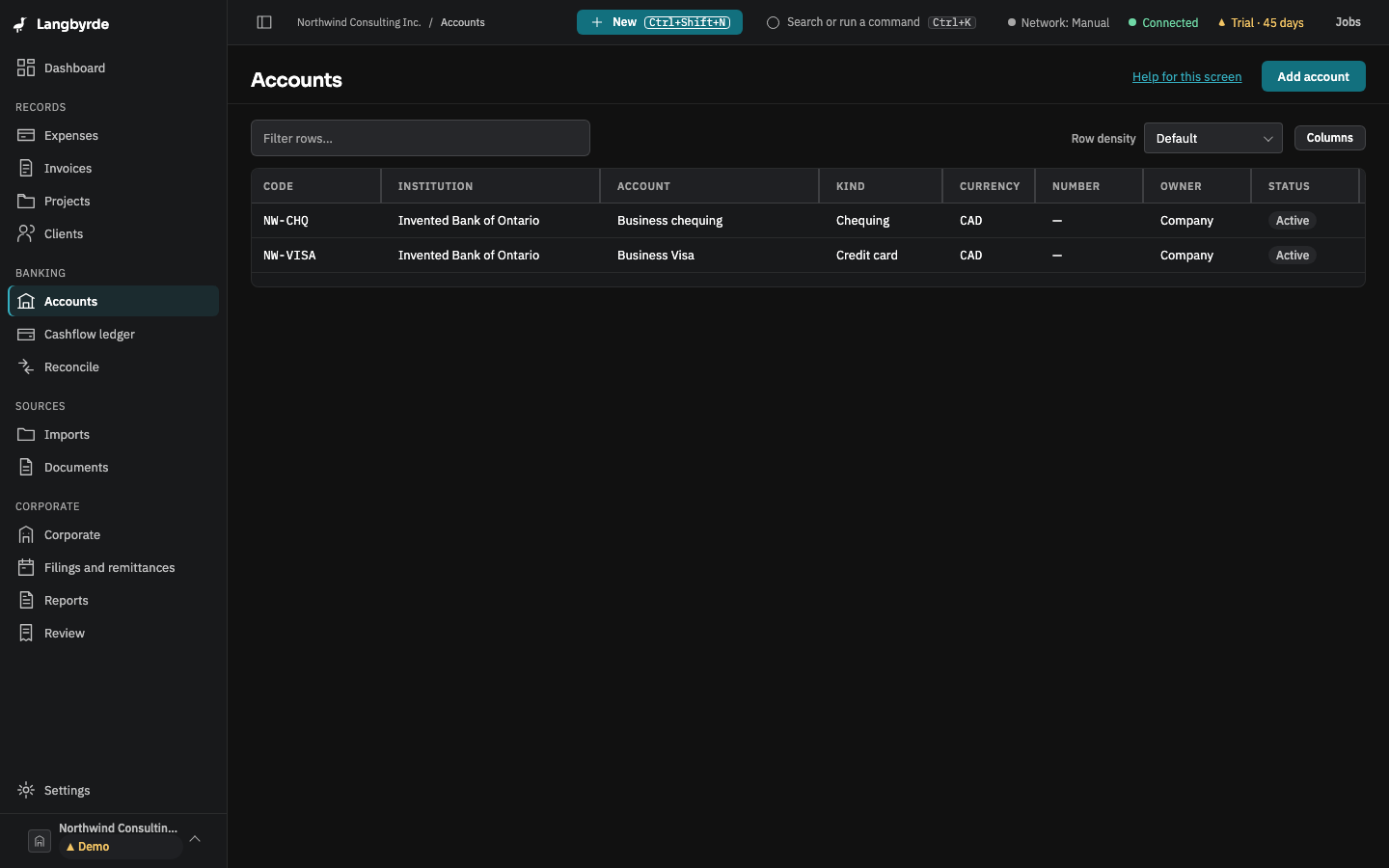Open the Columns chooser
This screenshot has width=1389, height=868.
click(1329, 138)
